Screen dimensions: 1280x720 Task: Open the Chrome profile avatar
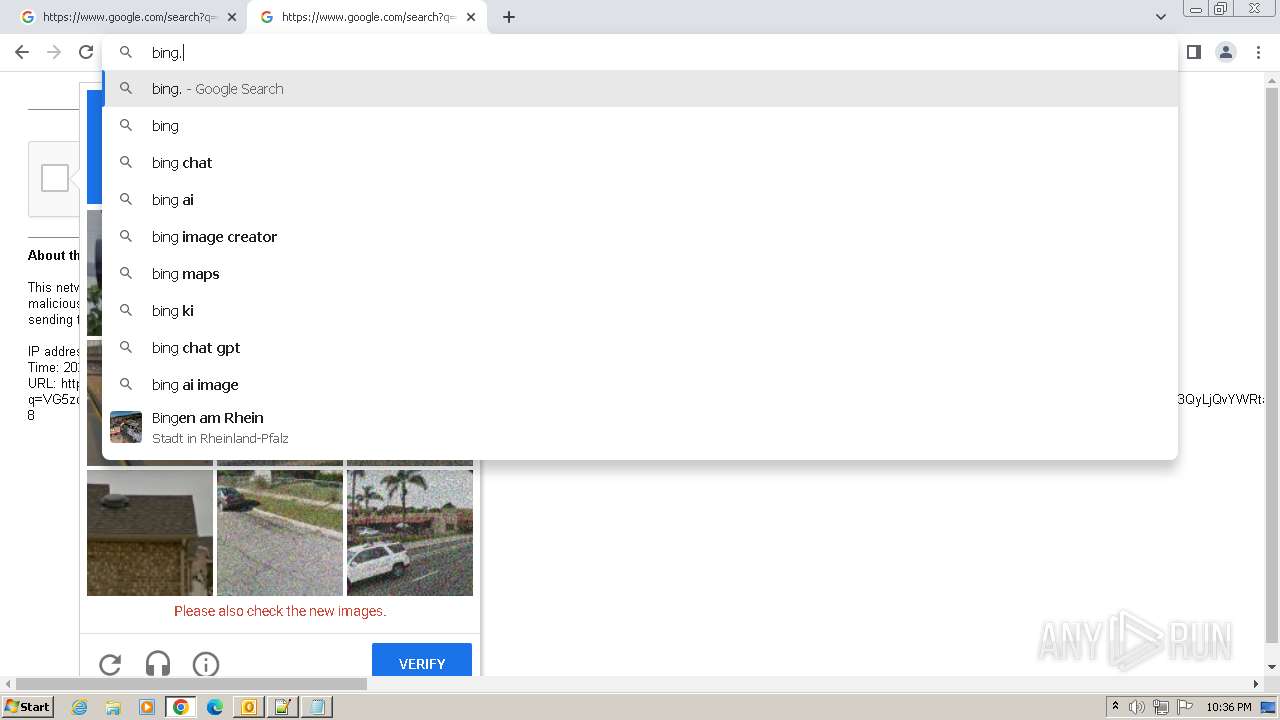tap(1226, 52)
